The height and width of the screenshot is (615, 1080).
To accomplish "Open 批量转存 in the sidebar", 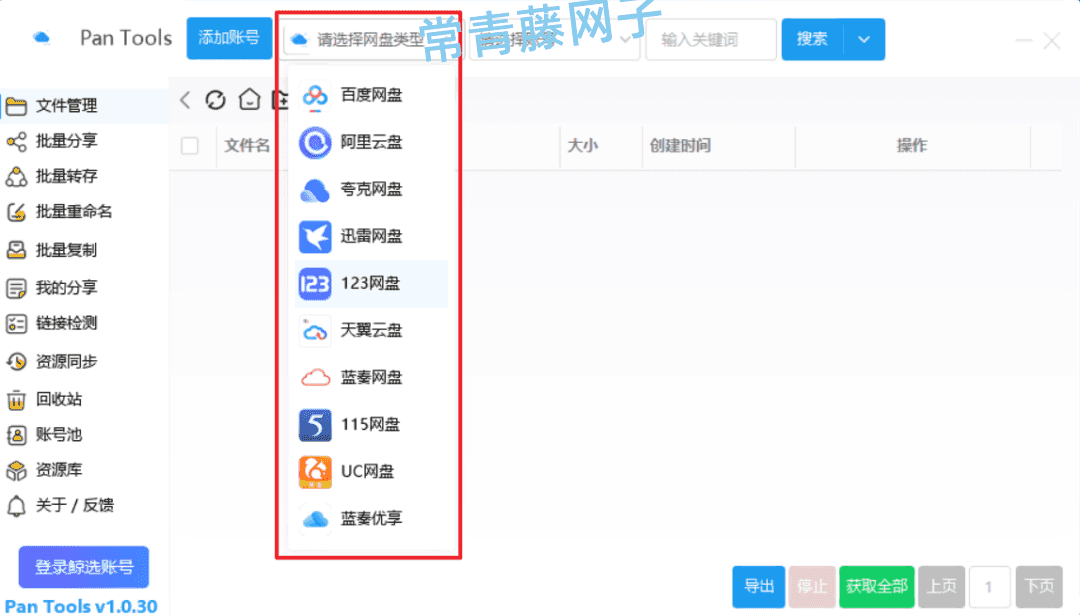I will 84,176.
